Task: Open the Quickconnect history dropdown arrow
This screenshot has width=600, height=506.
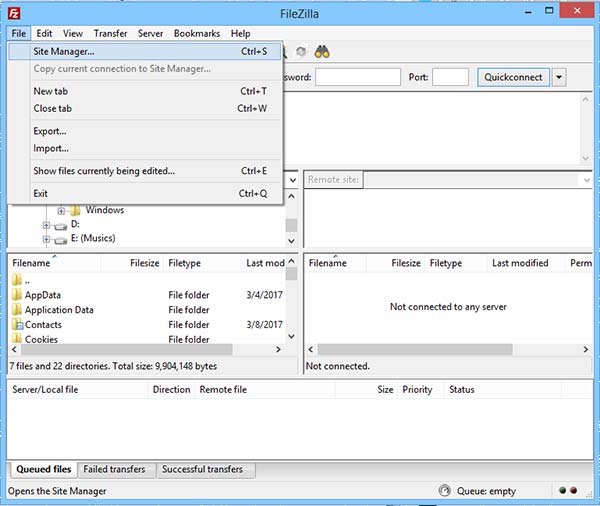Action: click(559, 77)
